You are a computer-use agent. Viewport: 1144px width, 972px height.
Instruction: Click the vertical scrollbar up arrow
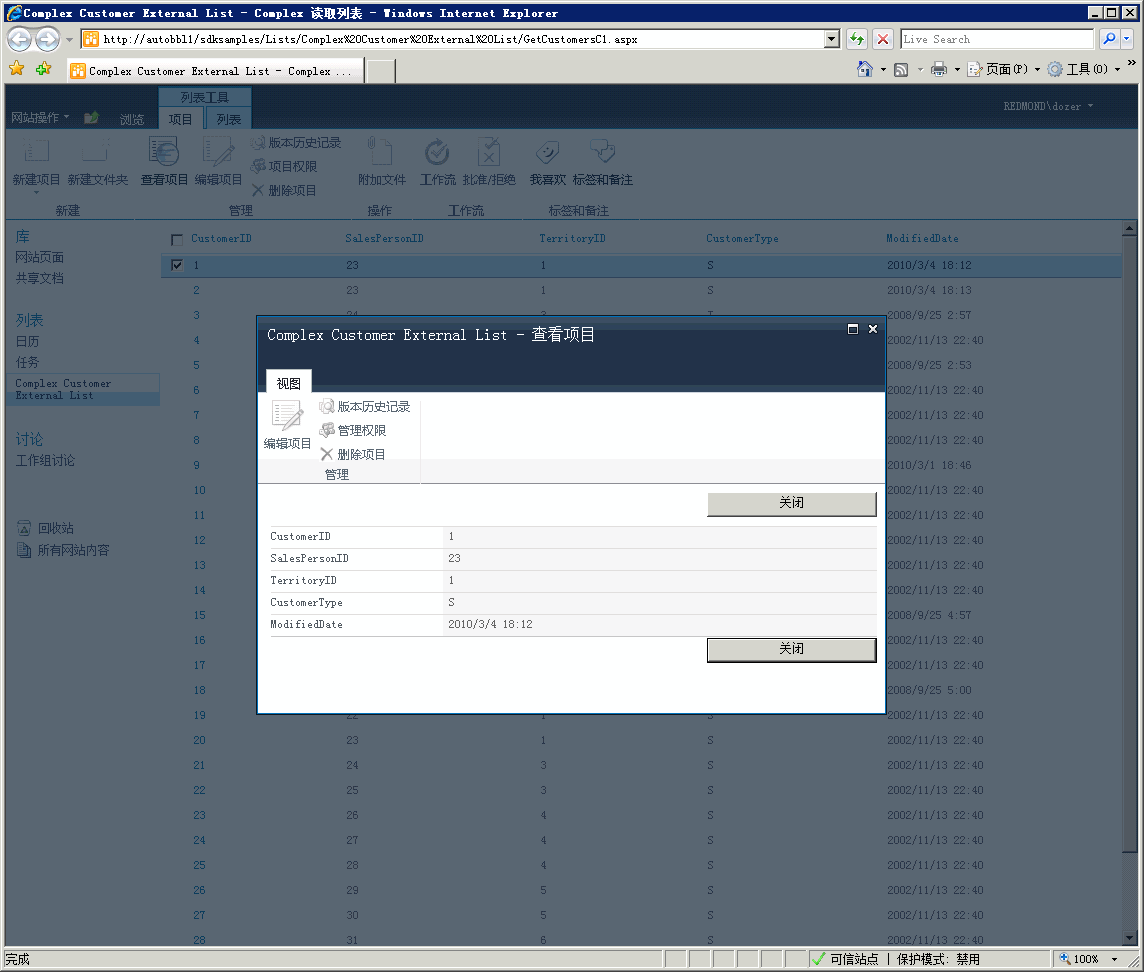coord(1129,228)
